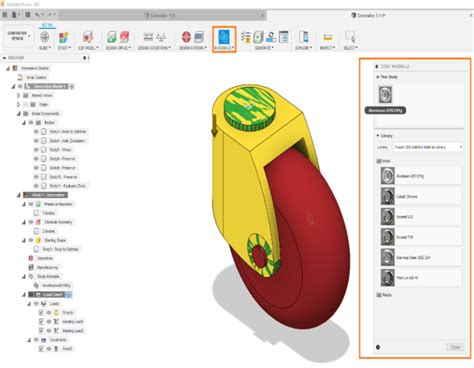
Task: Open the Generative Design workspace dropdown
Action: tap(19, 36)
